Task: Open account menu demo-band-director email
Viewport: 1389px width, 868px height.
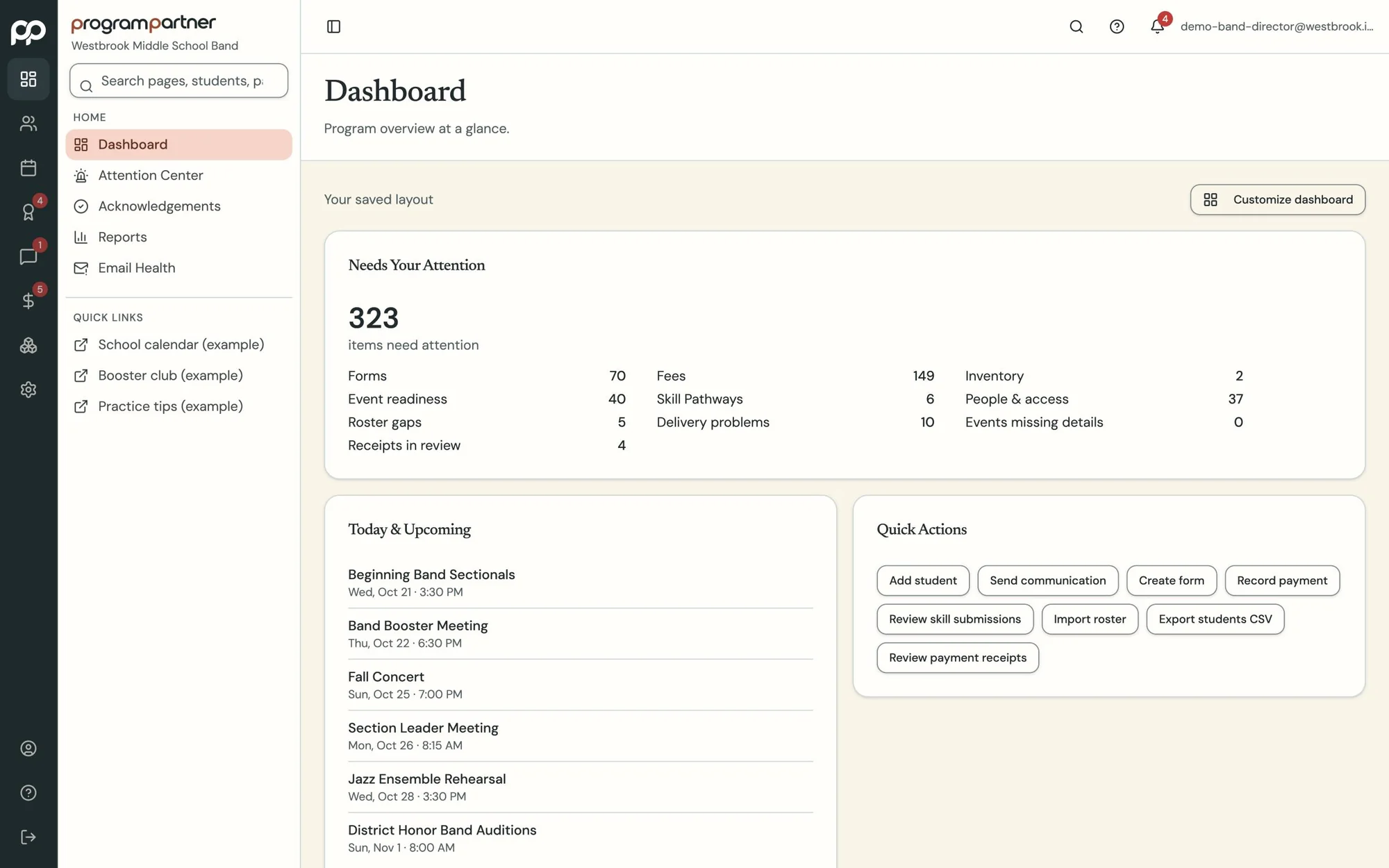Action: 1276,26
